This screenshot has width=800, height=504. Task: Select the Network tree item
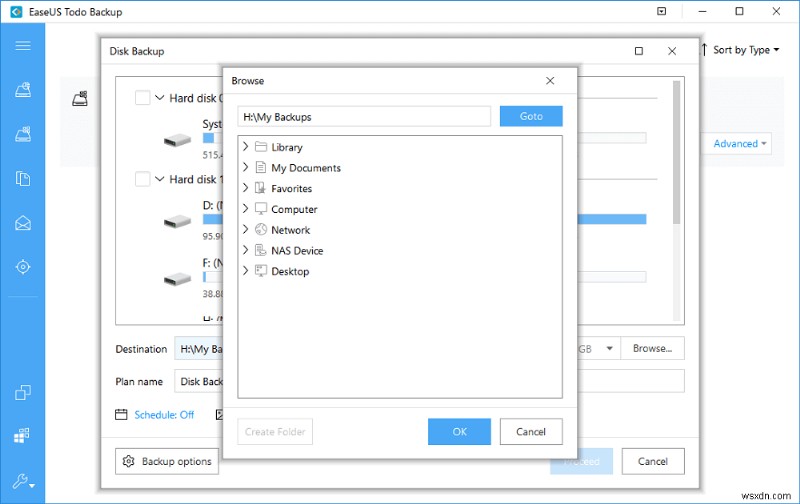click(x=290, y=230)
